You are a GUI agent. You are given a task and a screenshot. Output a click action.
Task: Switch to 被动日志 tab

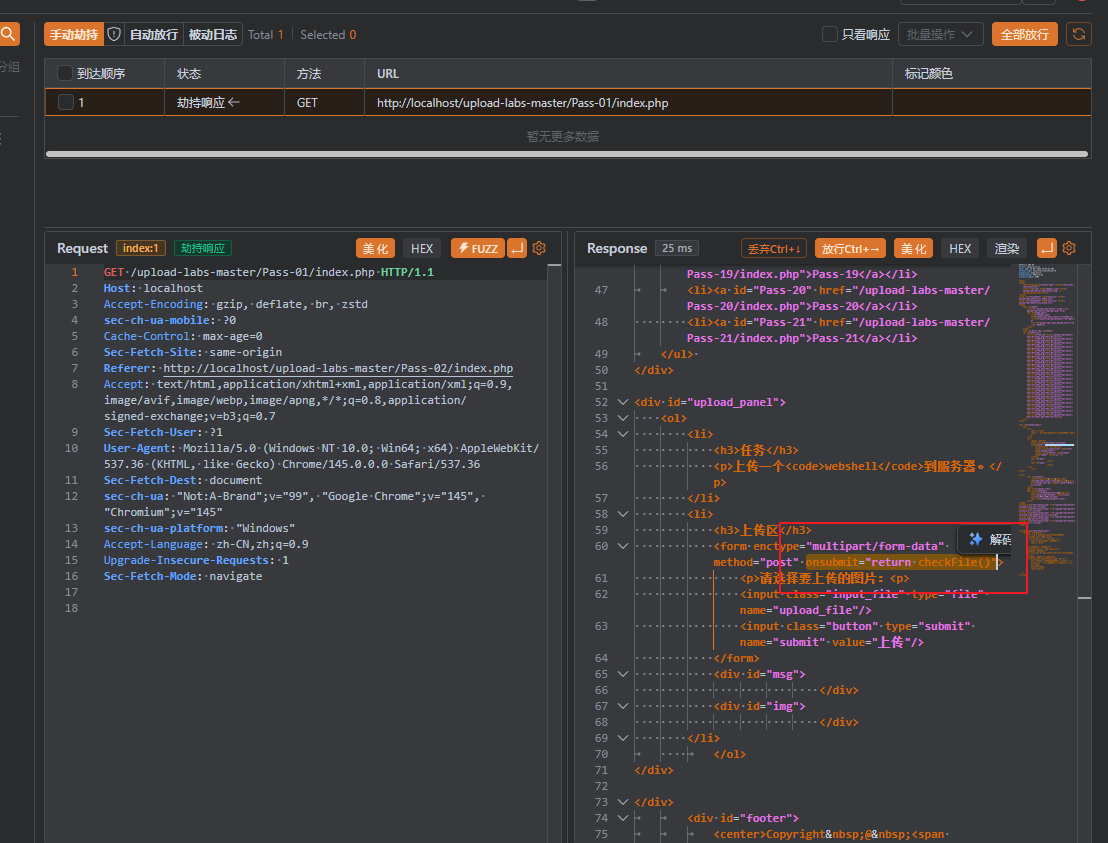pos(212,34)
